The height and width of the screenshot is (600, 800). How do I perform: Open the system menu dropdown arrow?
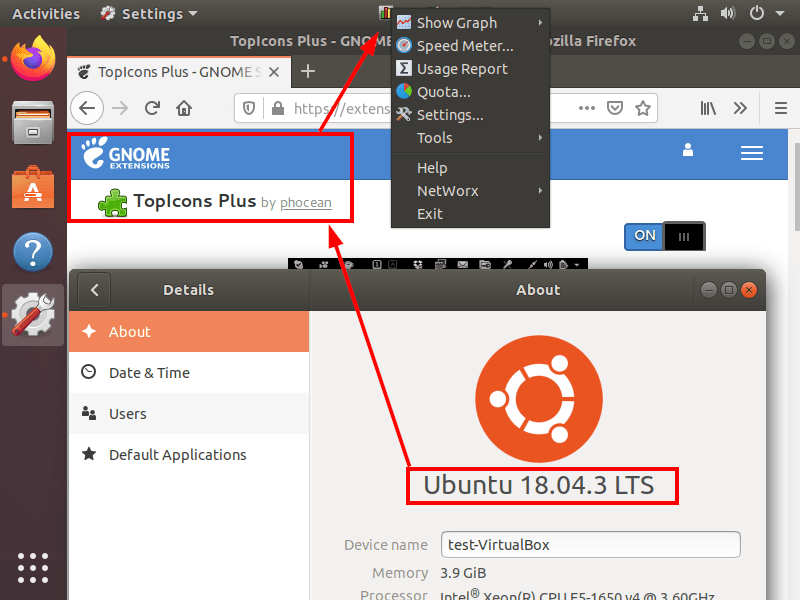(780, 14)
